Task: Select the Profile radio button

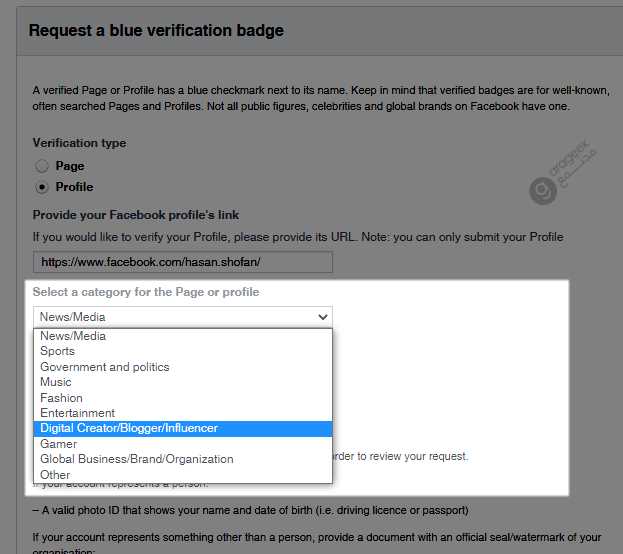Action: point(42,187)
